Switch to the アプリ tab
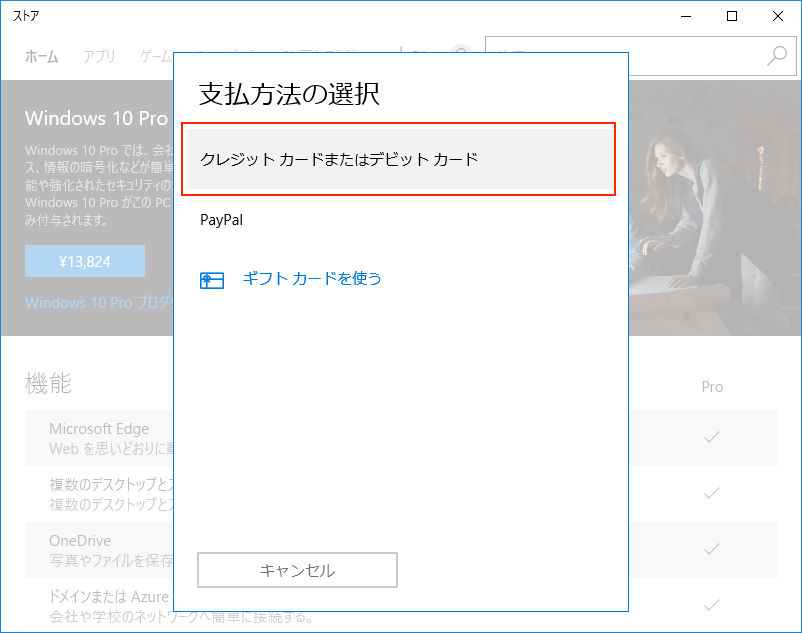This screenshot has width=802, height=633. coord(99,56)
